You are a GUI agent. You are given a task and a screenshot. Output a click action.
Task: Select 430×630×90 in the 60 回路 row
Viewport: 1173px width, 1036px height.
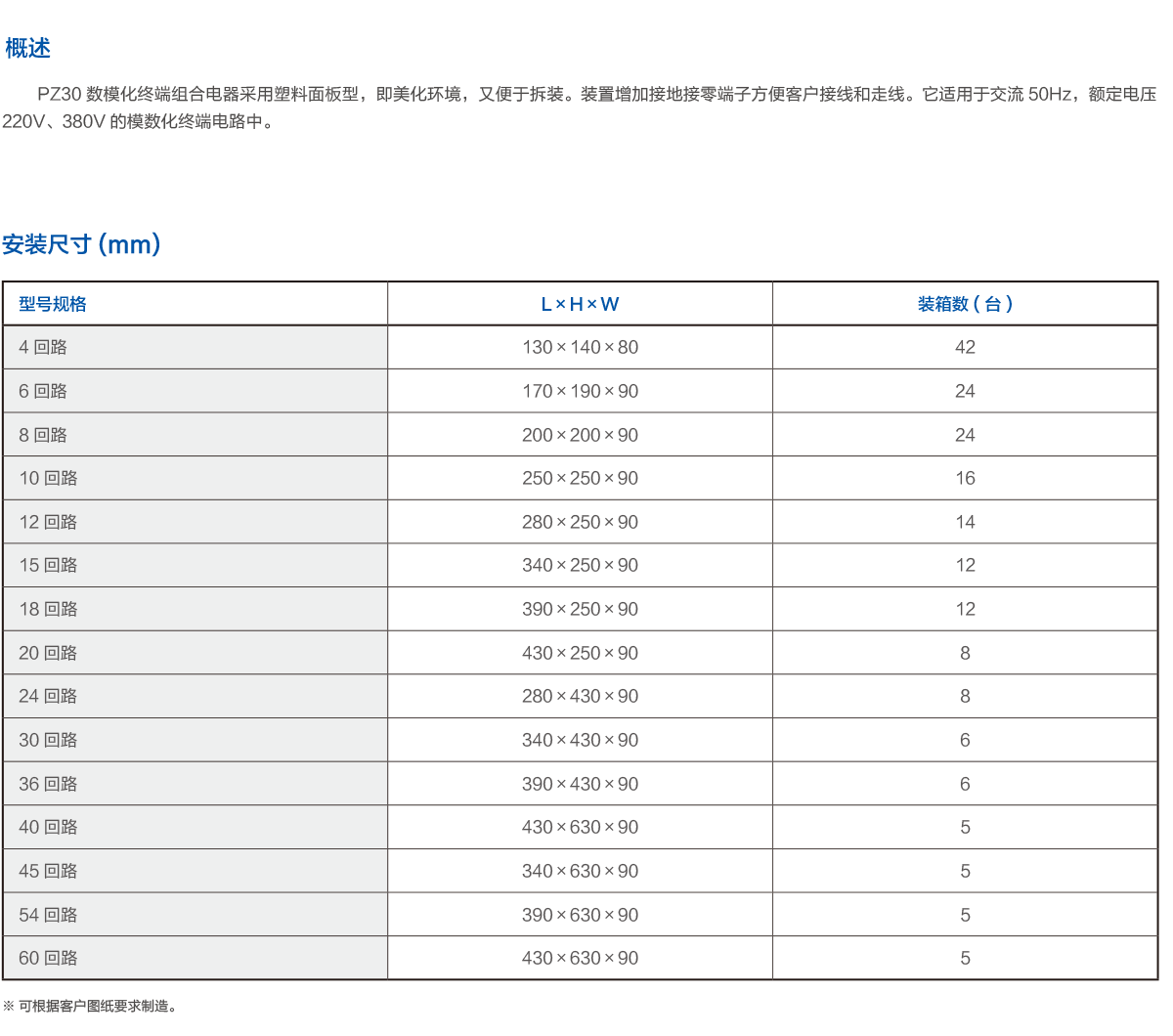[580, 958]
